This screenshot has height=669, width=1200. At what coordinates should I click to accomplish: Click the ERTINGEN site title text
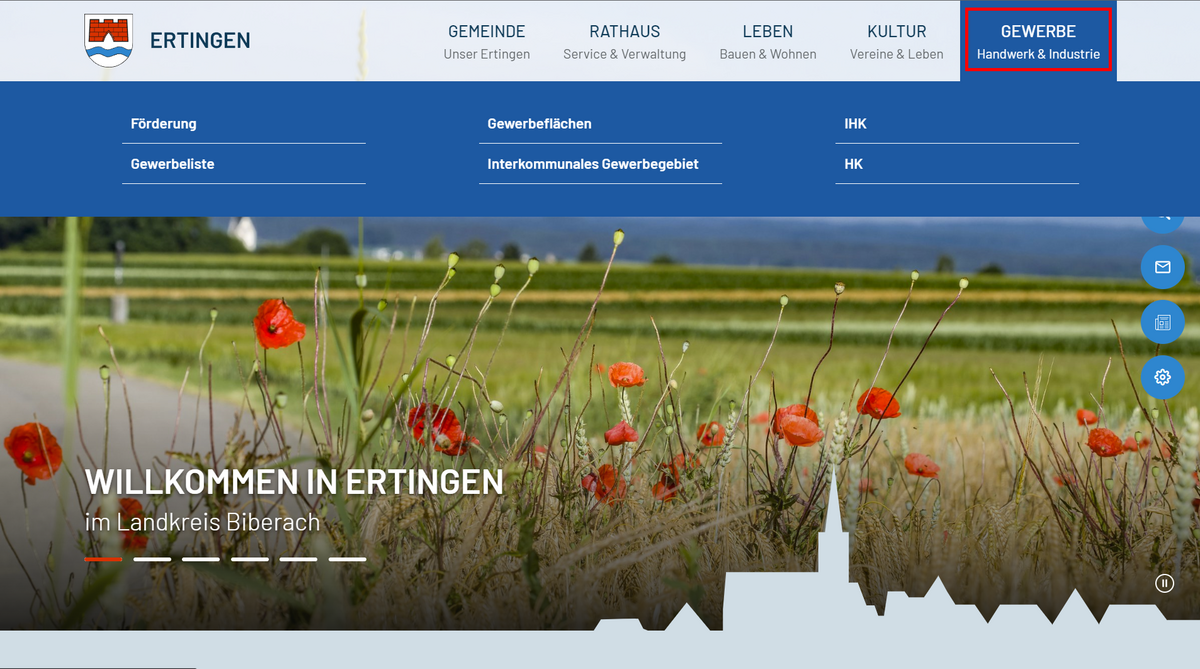[x=200, y=41]
